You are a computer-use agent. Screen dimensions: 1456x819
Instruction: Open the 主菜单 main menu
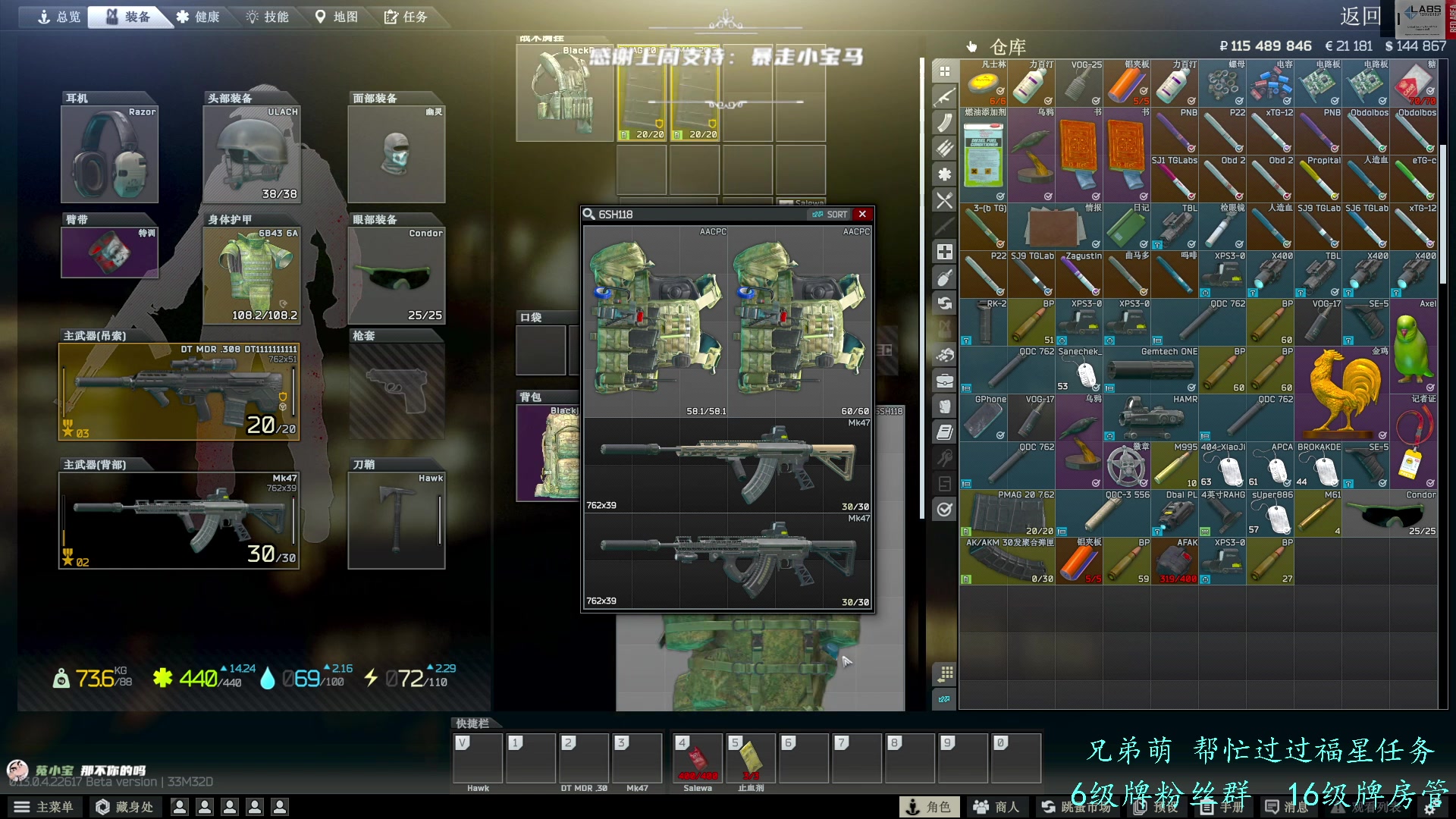(x=44, y=807)
